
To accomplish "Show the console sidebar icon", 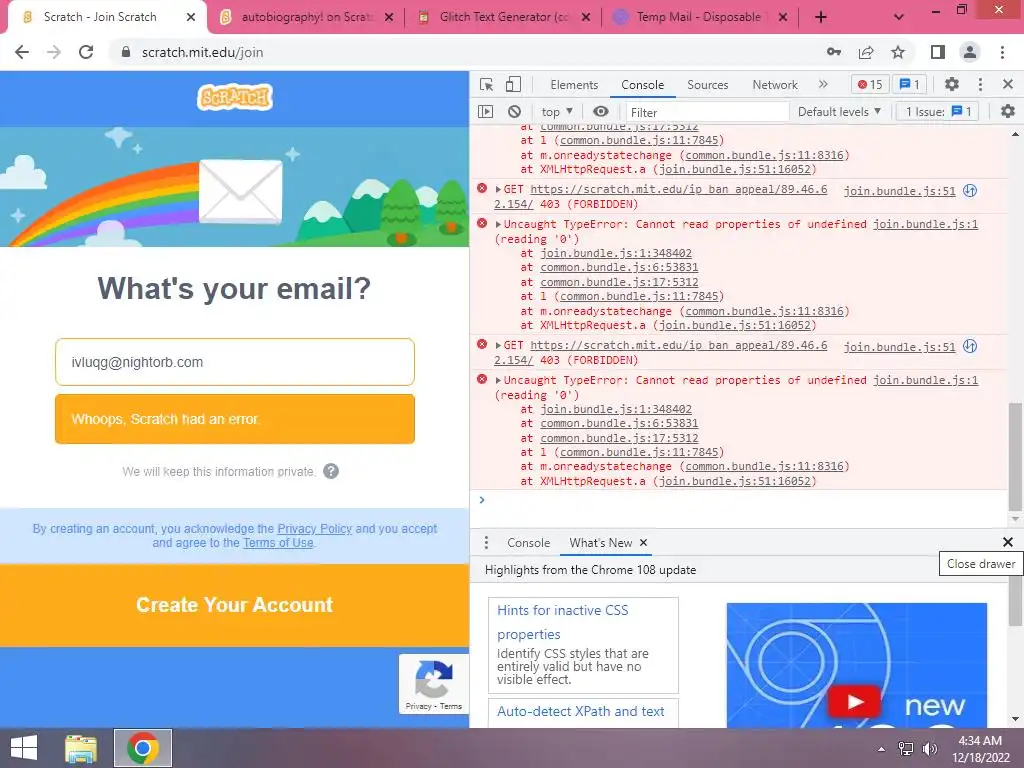I will tap(485, 112).
